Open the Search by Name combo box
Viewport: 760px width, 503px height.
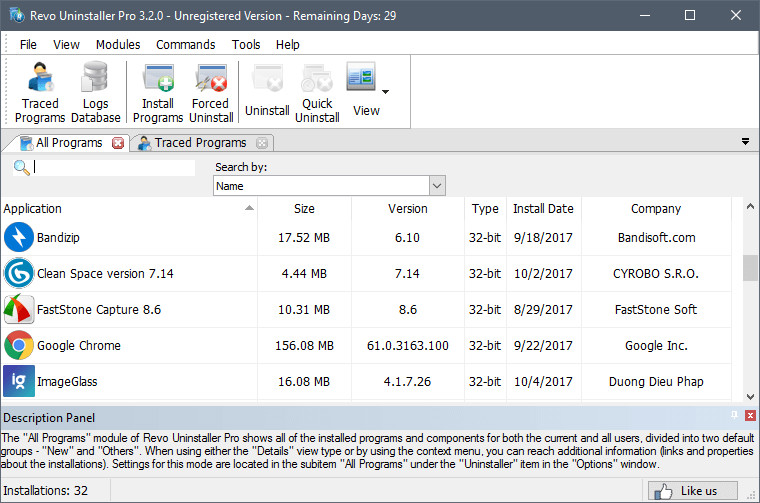pos(329,186)
